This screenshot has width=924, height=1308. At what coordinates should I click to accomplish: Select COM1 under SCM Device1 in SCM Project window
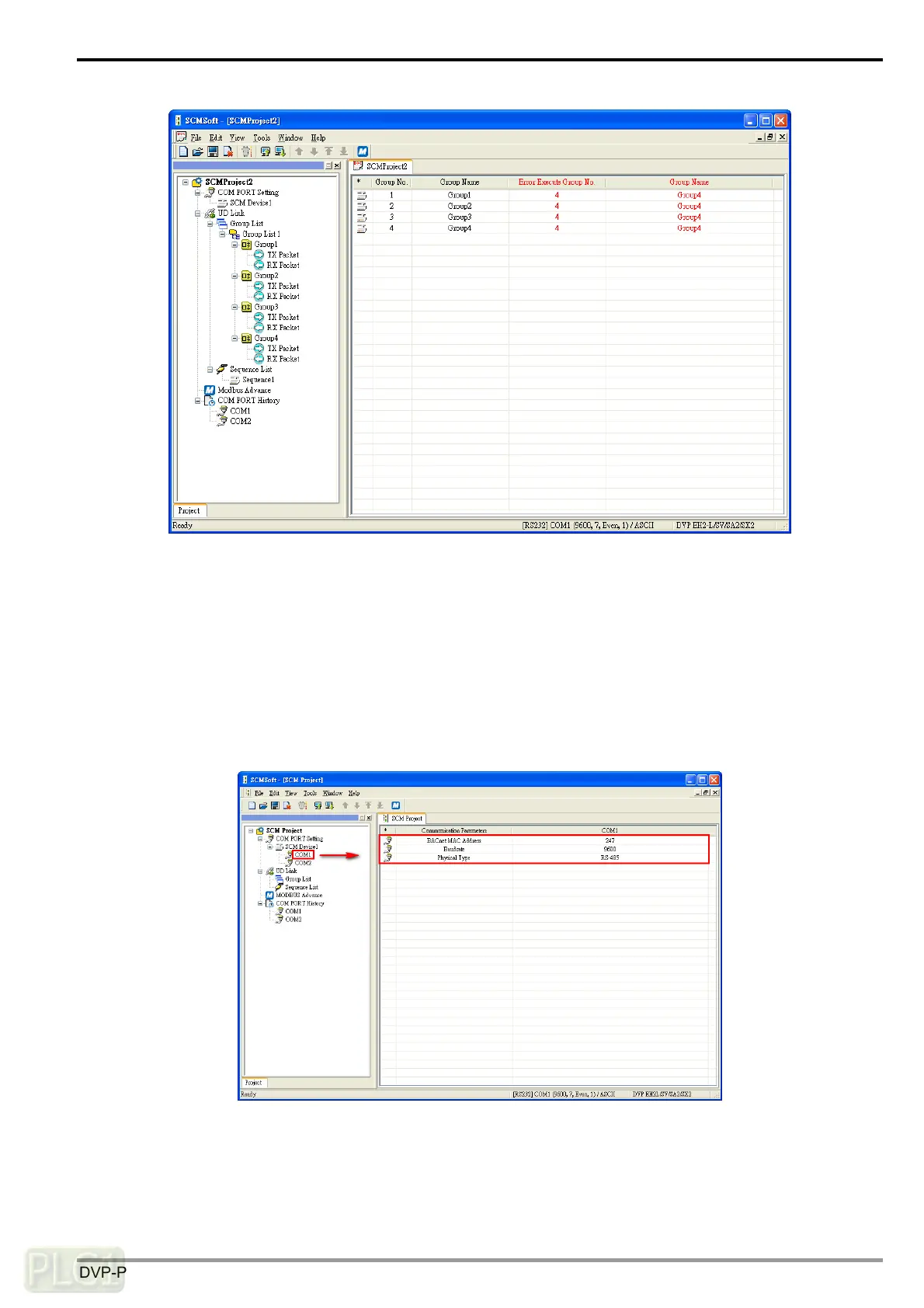click(303, 854)
